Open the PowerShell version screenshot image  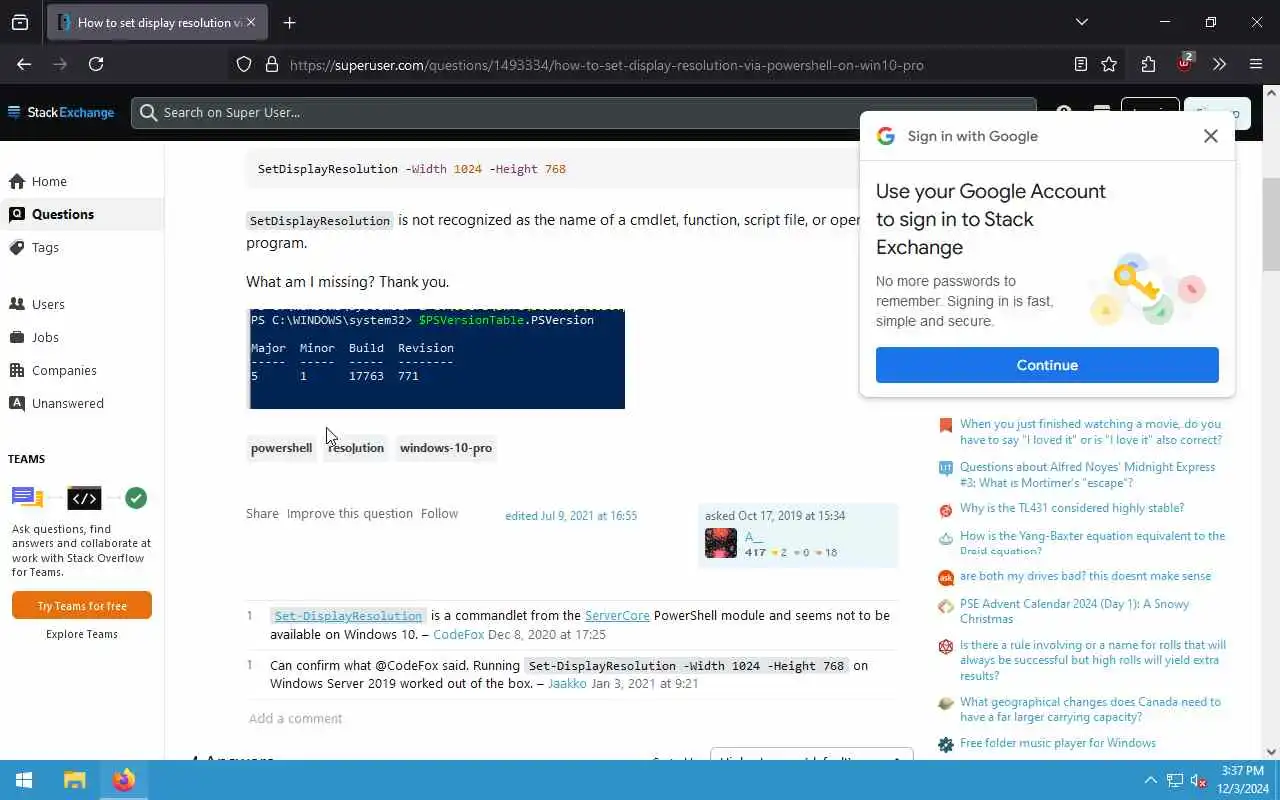coord(436,359)
